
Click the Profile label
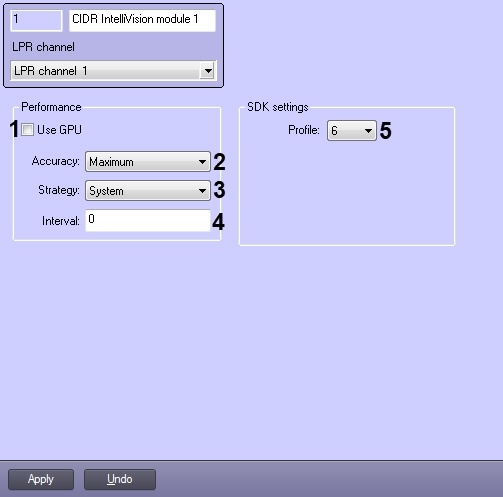[x=304, y=130]
